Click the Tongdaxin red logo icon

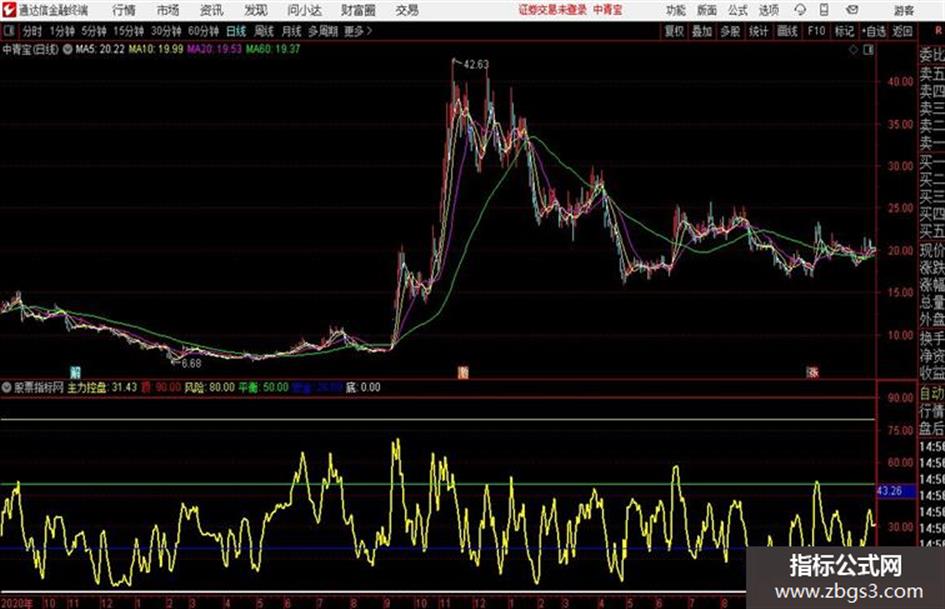tap(9, 10)
